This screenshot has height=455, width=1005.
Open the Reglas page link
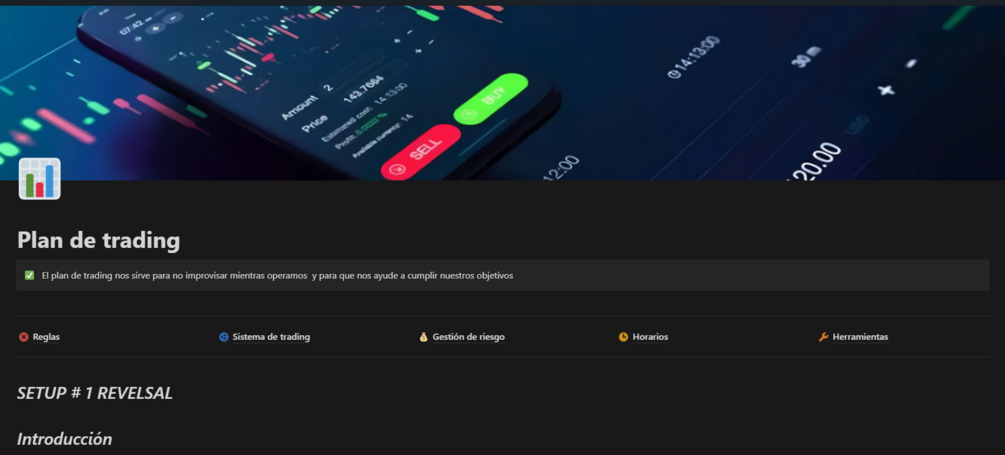pos(46,337)
